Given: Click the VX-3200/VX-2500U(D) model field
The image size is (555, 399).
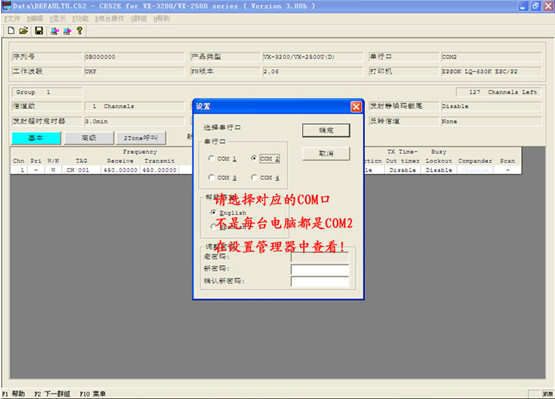Looking at the screenshot, I should click(x=313, y=57).
